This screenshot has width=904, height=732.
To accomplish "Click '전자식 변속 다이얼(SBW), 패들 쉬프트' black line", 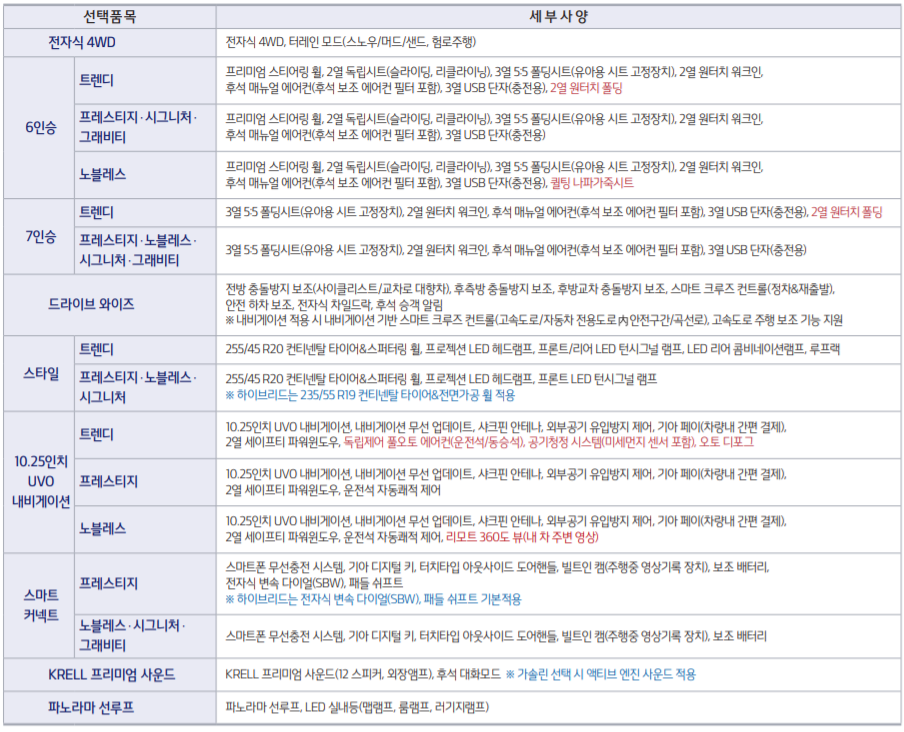I will [x=314, y=583].
